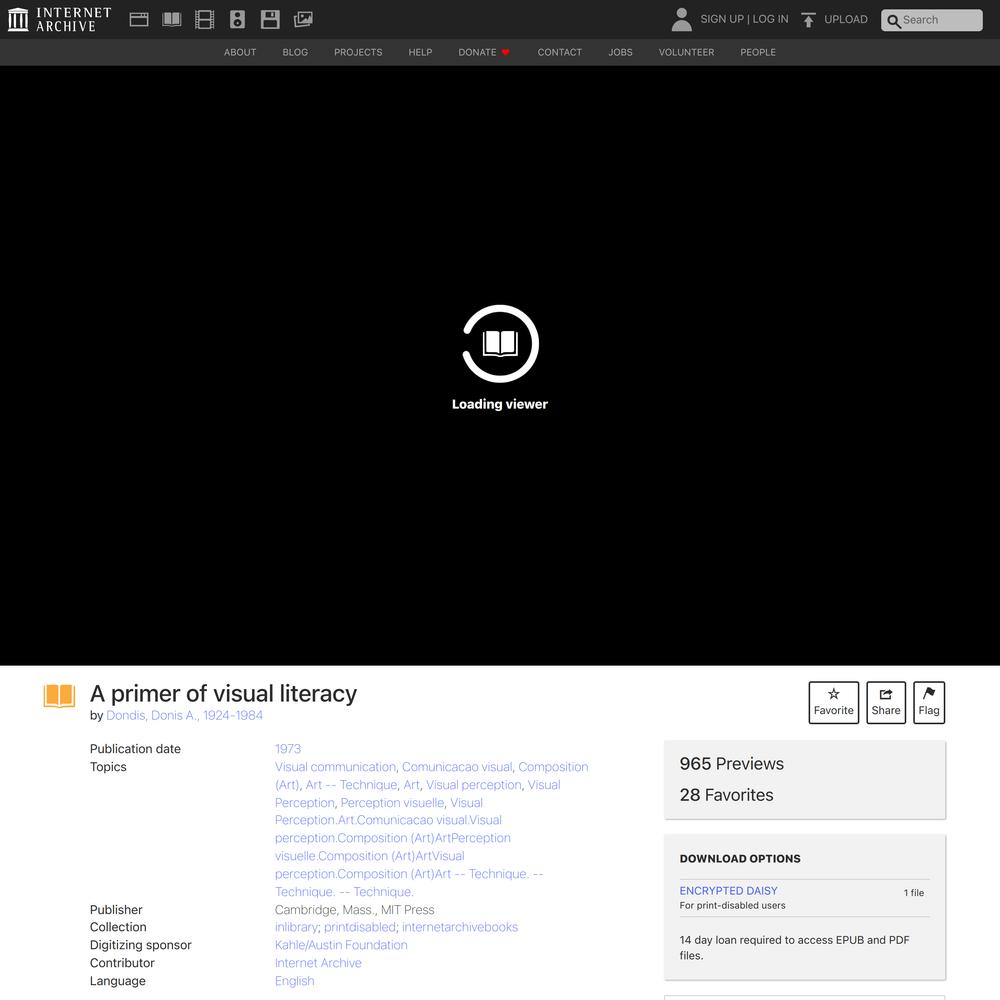Click the "Cambridge, Mass., MIT Press" publisher text
Viewport: 1000px width, 1000px height.
coord(355,909)
